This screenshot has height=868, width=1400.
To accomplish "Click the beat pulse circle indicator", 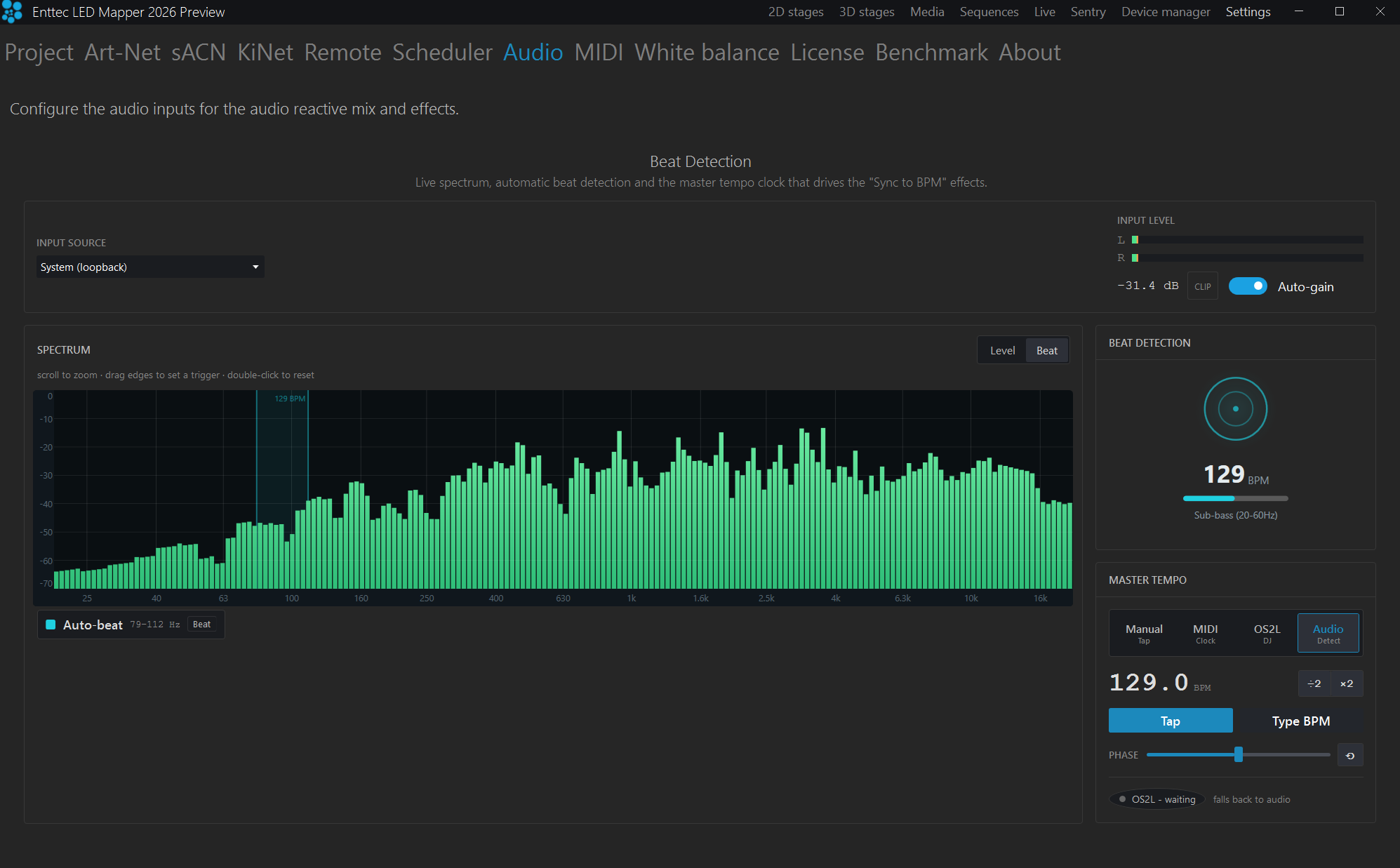I will pyautogui.click(x=1235, y=409).
